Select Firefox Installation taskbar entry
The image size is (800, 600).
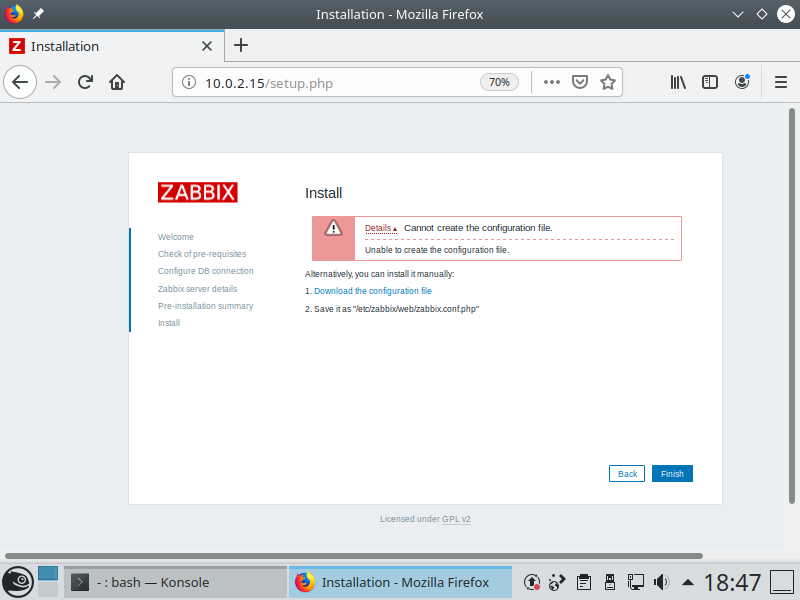coord(401,582)
